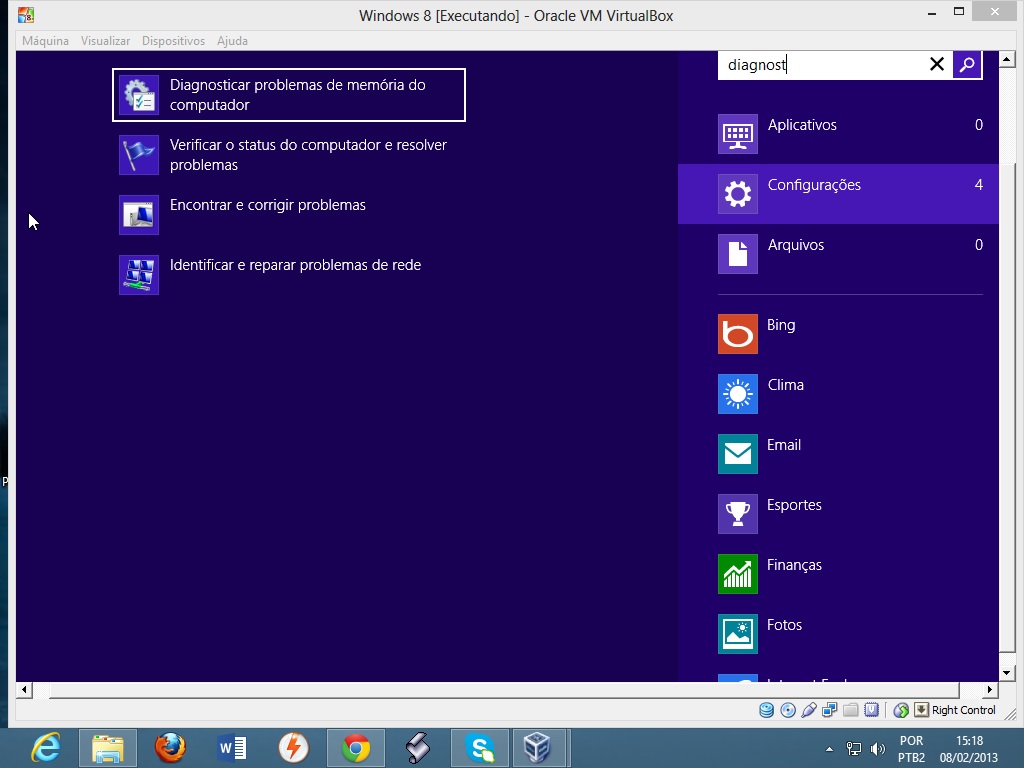Open the clock showing 15:18
The width and height of the screenshot is (1024, 768).
[x=969, y=749]
